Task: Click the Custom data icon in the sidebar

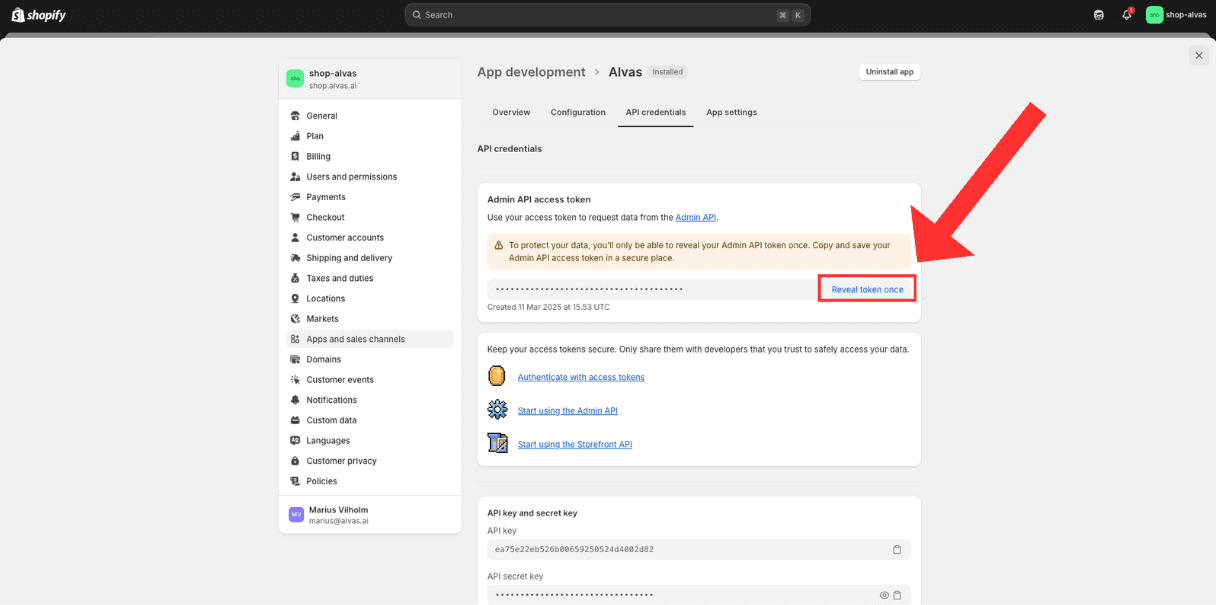Action: click(295, 420)
